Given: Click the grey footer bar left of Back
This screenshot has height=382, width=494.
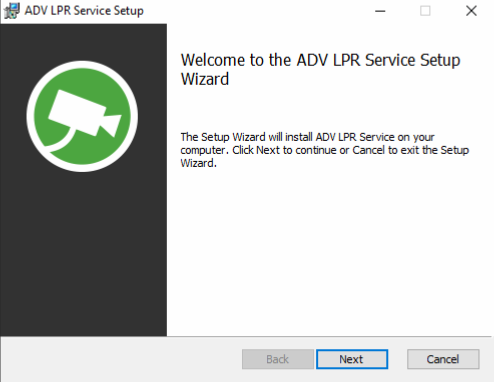Looking at the screenshot, I should click(x=120, y=359).
